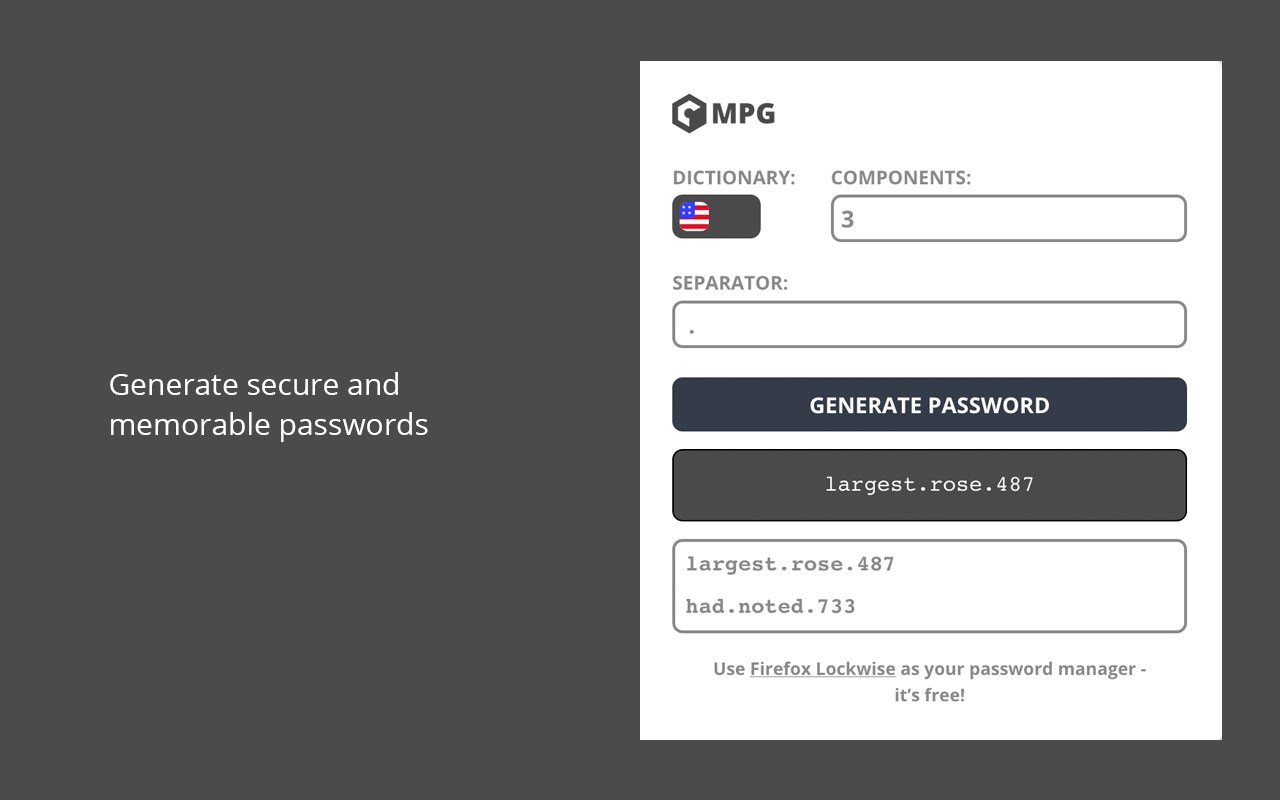The width and height of the screenshot is (1280, 800).
Task: Click the DICTIONARY label
Action: 733,178
